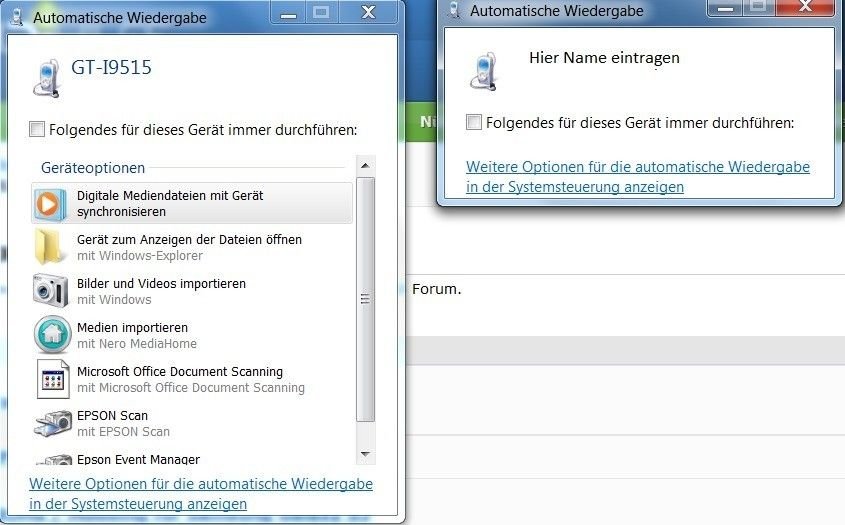Image resolution: width=845 pixels, height=525 pixels.
Task: Close the right 'Automatische Wiedergabe' window
Action: pos(806,6)
